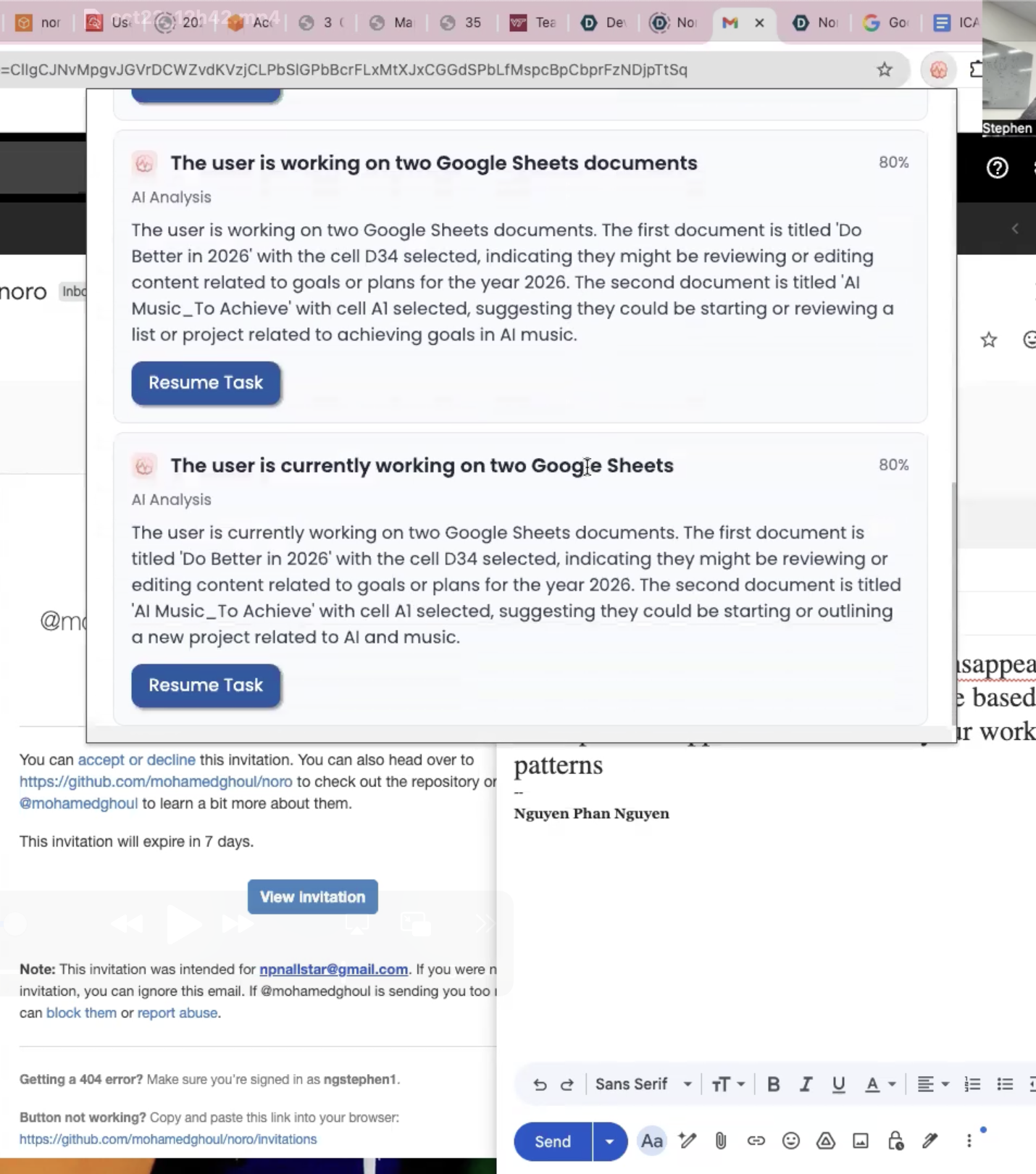Insert photo using the image icon
This screenshot has width=1036, height=1174.
point(861,1141)
